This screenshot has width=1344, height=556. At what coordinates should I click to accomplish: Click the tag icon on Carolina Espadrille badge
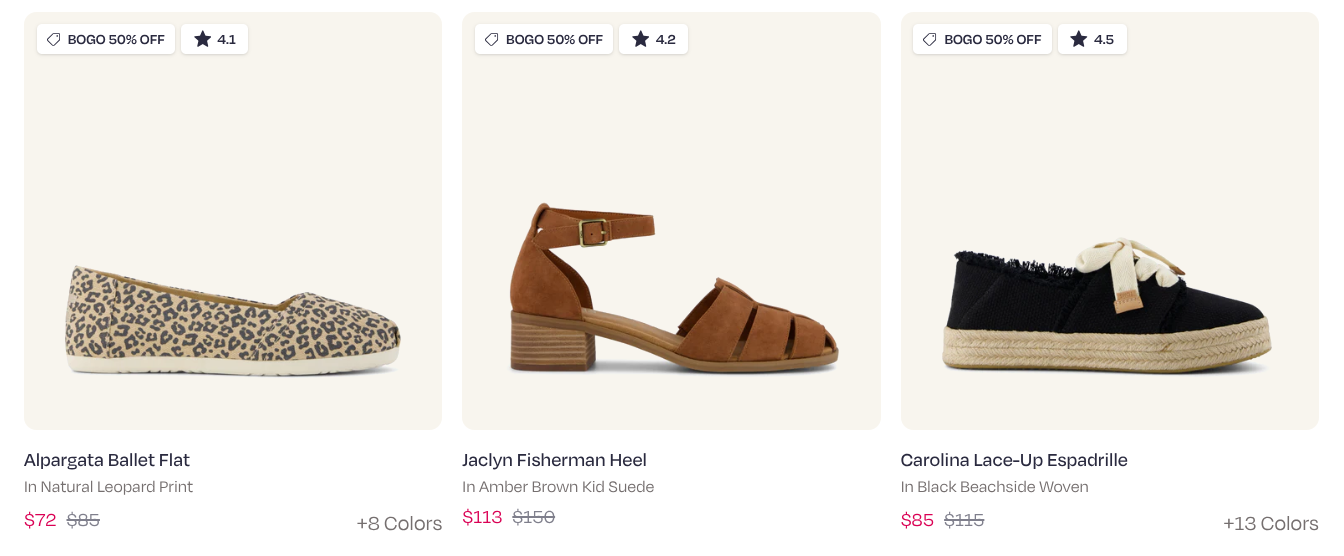coord(929,39)
